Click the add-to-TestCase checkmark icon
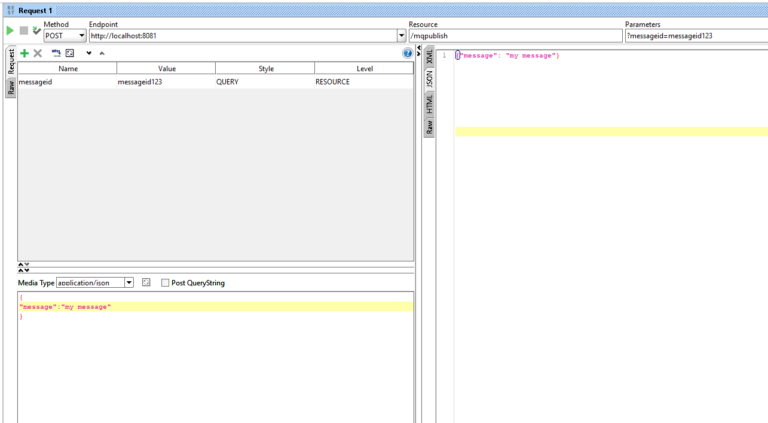This screenshot has height=423, width=768. [x=37, y=31]
